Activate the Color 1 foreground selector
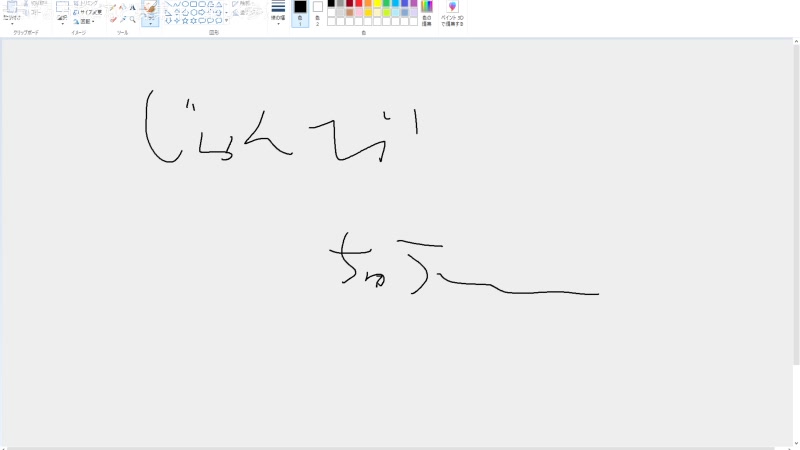Viewport: 800px width, 450px height. [300, 12]
